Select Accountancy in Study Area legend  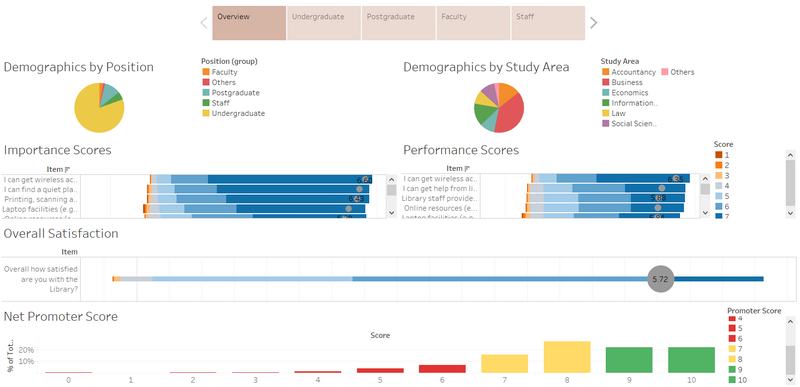[629, 72]
